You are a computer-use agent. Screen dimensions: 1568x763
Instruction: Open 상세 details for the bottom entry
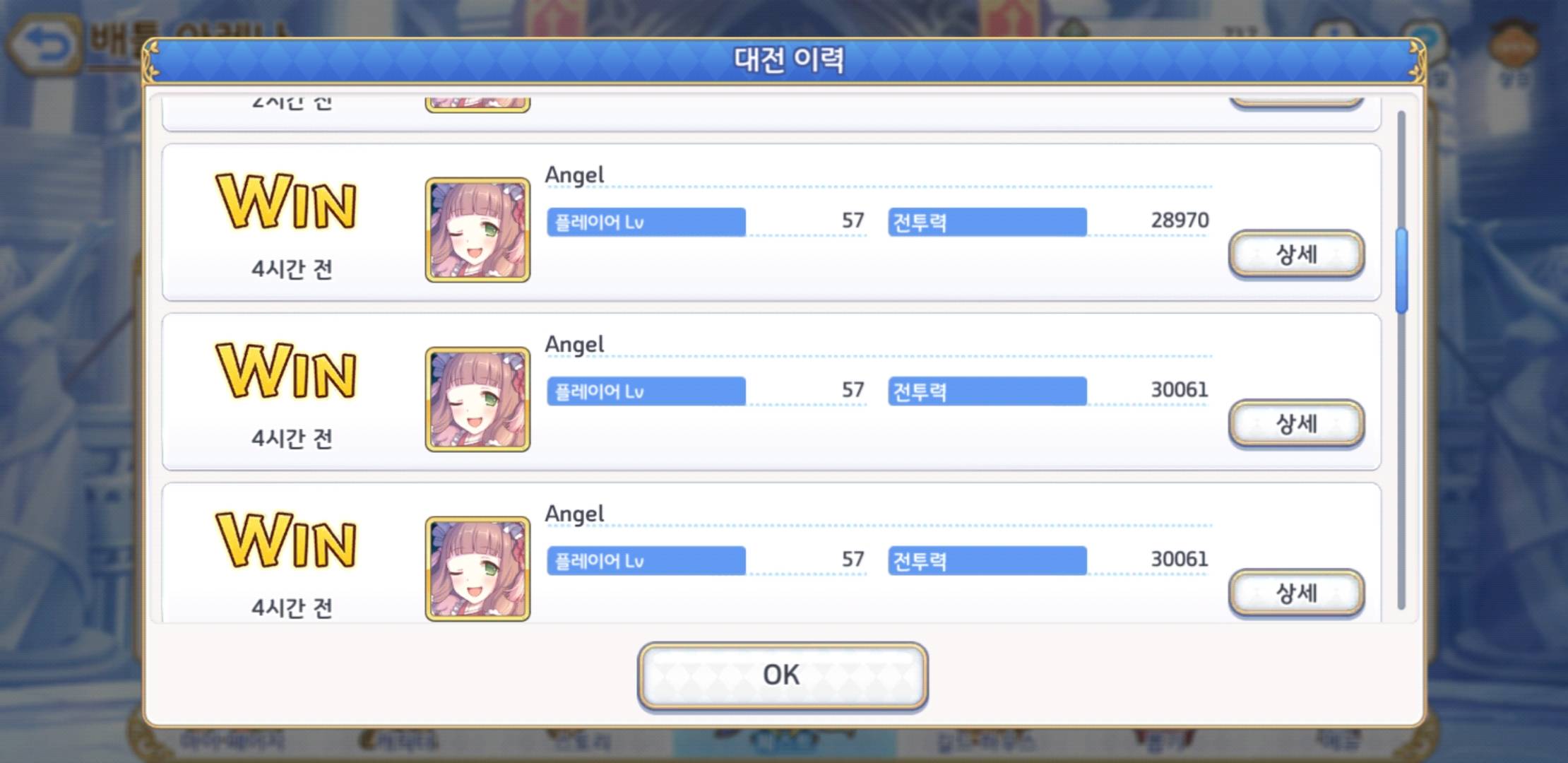(x=1296, y=593)
